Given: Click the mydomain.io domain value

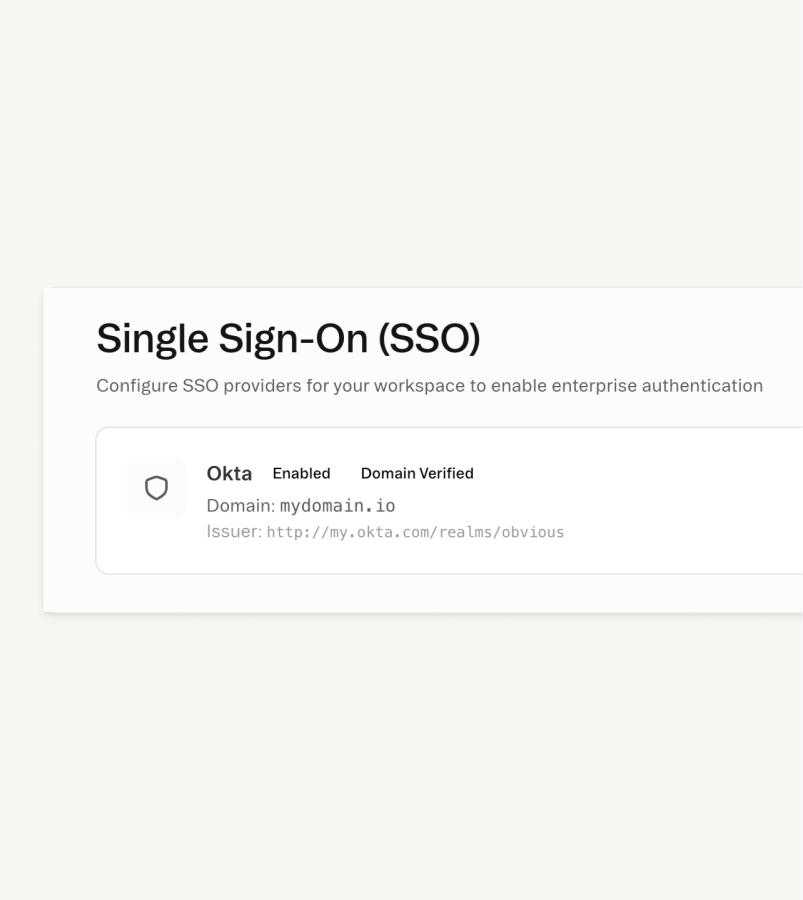Looking at the screenshot, I should pyautogui.click(x=337, y=506).
